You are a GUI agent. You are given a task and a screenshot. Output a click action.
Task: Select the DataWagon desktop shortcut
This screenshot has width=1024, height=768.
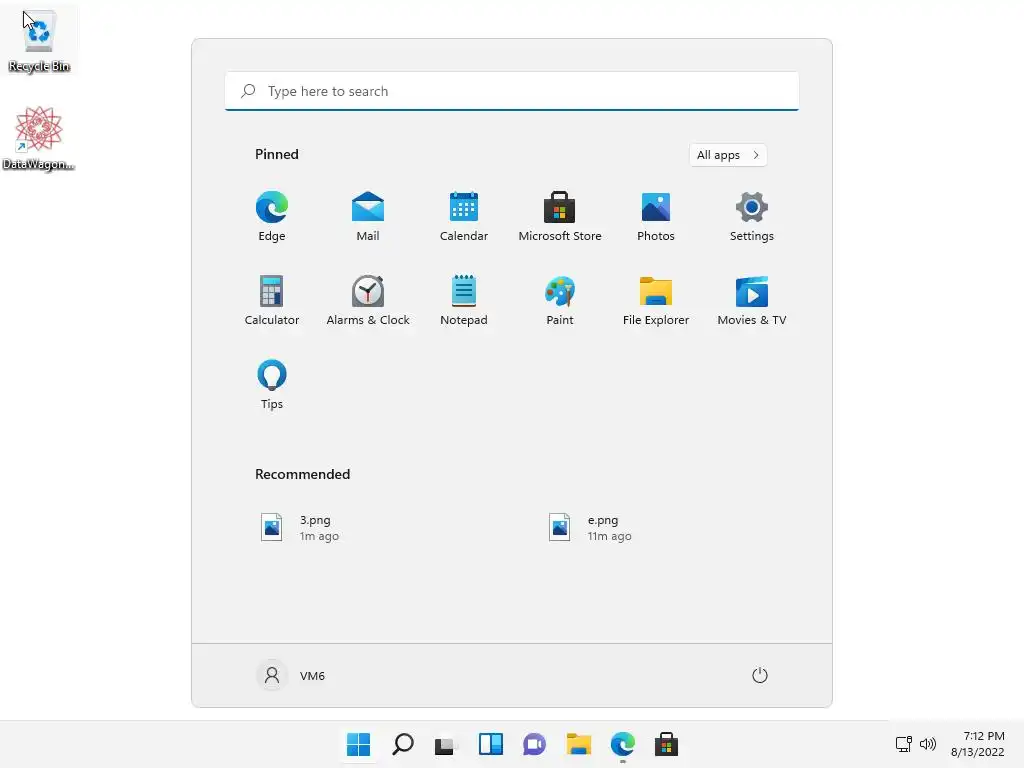[x=39, y=138]
